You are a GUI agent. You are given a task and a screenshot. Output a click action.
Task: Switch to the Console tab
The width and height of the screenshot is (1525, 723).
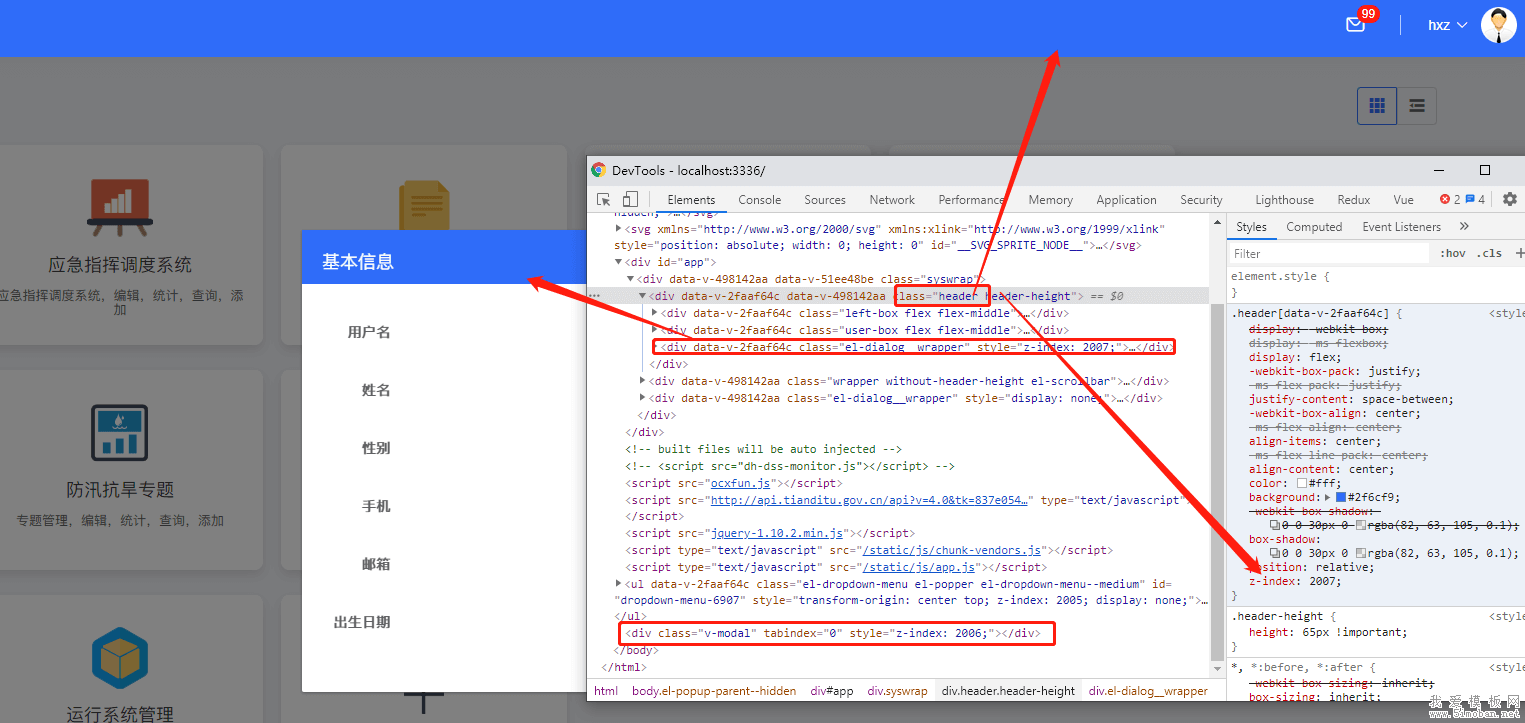[759, 200]
